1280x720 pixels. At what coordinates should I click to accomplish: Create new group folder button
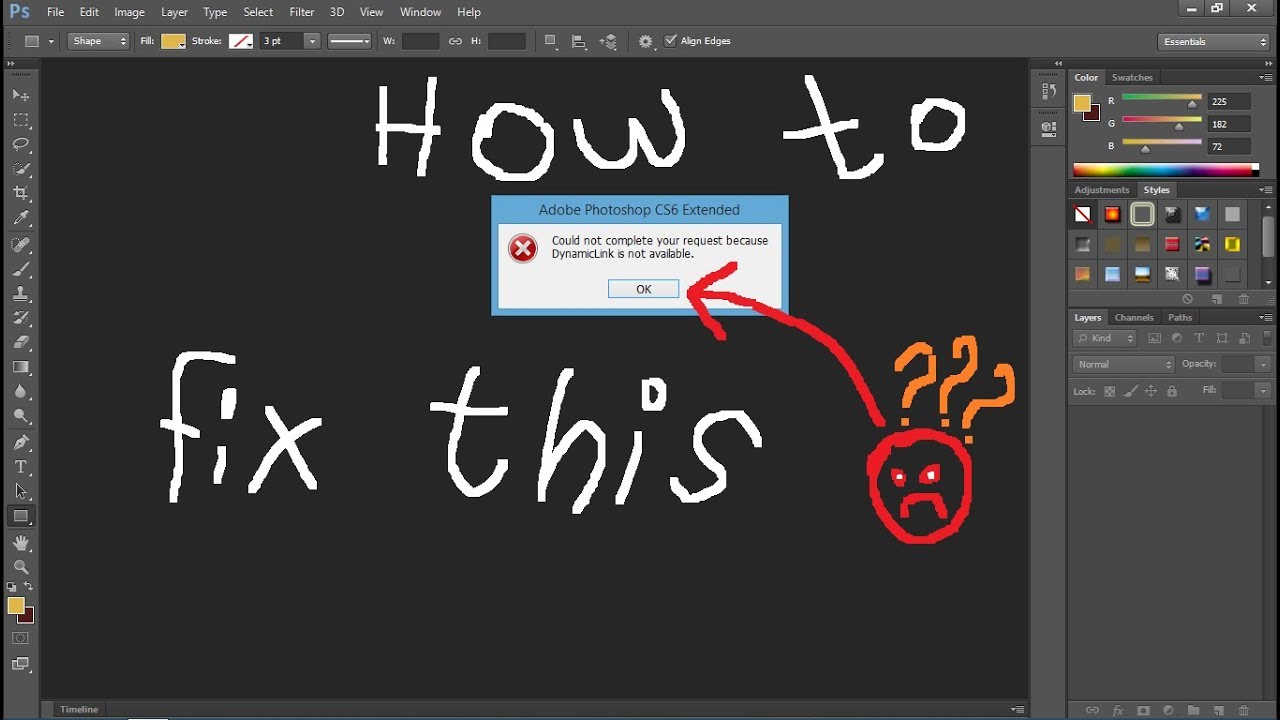(1194, 710)
